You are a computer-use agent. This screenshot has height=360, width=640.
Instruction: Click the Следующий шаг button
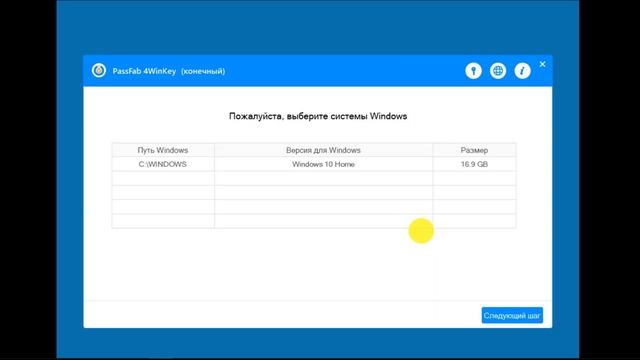[512, 316]
